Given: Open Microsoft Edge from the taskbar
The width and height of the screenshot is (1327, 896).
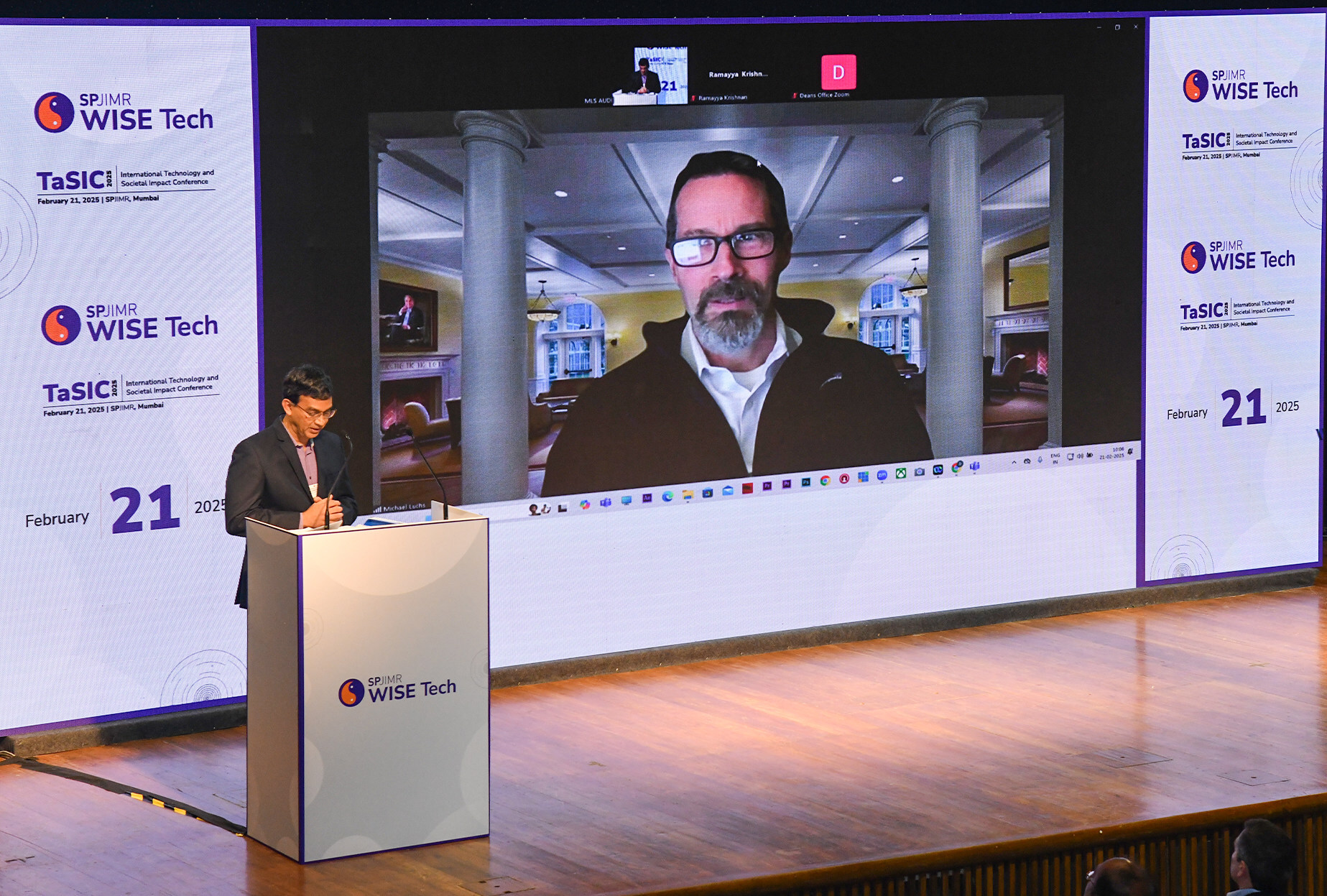Looking at the screenshot, I should pyautogui.click(x=668, y=497).
